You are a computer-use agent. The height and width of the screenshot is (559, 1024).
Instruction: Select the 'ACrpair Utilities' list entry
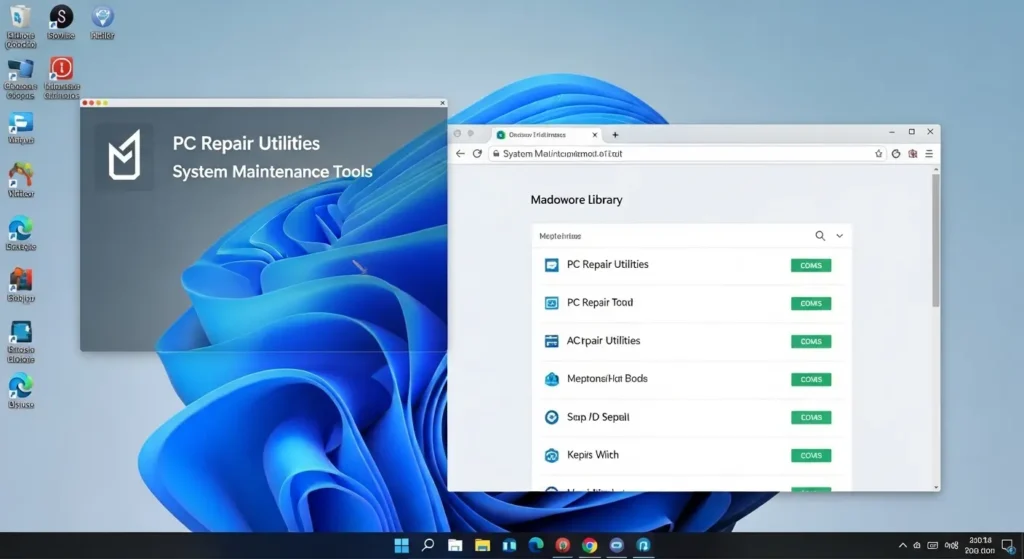[692, 341]
